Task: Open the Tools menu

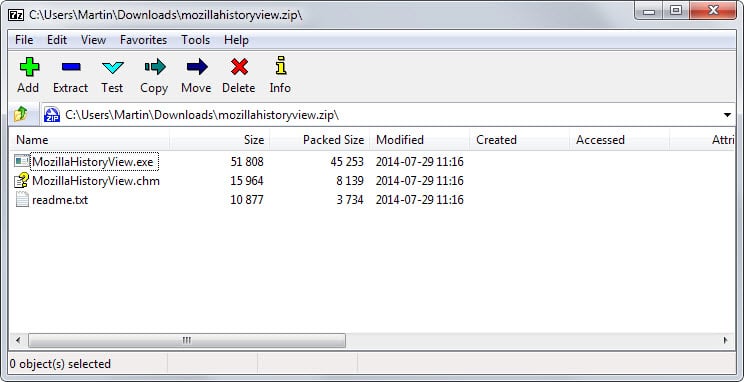Action: tap(195, 40)
